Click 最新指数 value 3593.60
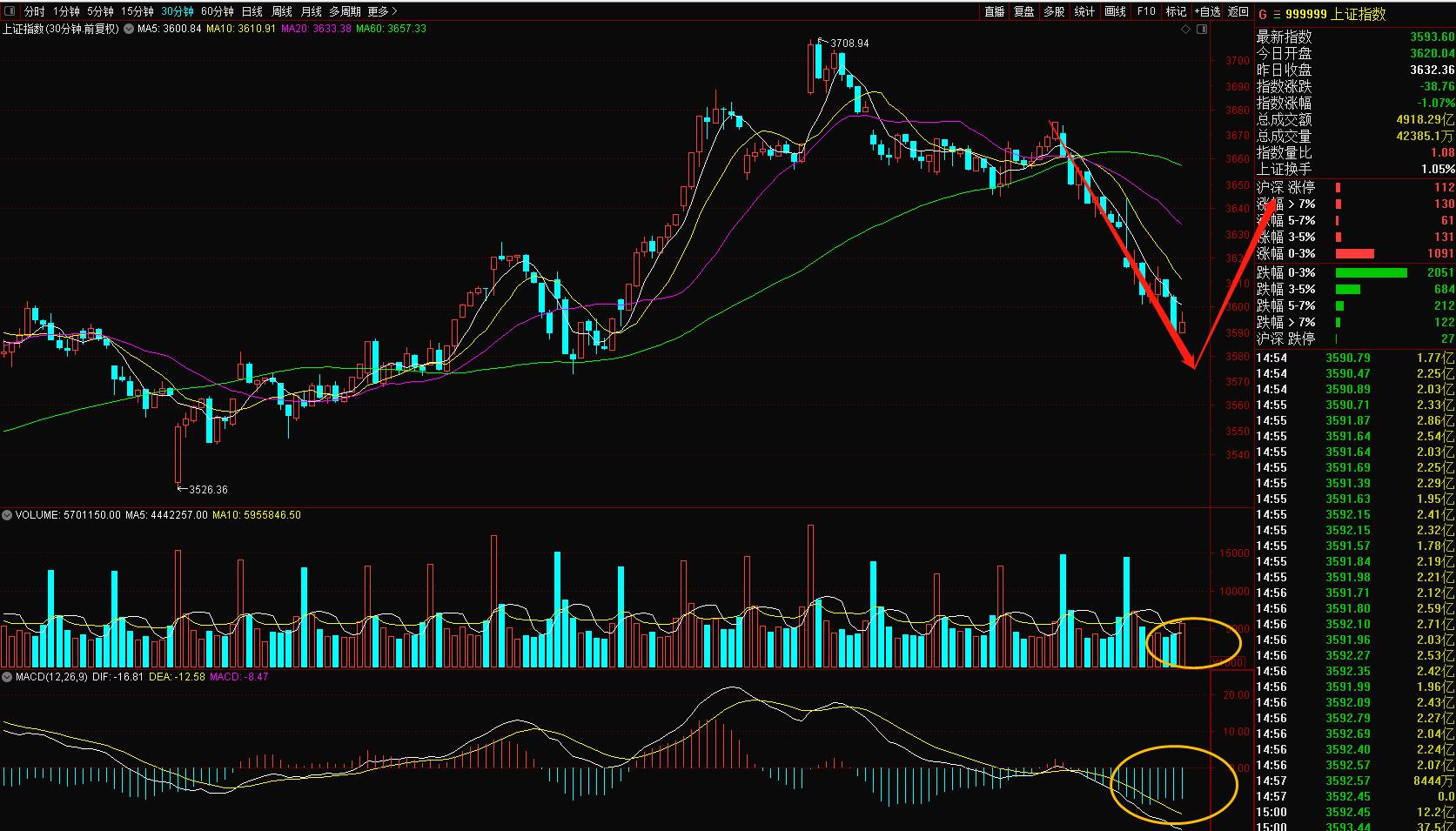 (1432, 37)
